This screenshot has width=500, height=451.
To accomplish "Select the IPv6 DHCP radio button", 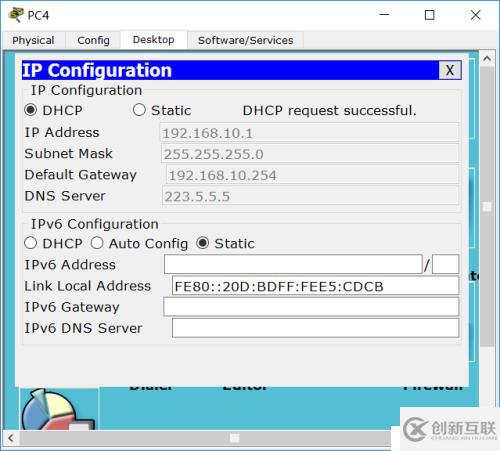I will click(30, 243).
